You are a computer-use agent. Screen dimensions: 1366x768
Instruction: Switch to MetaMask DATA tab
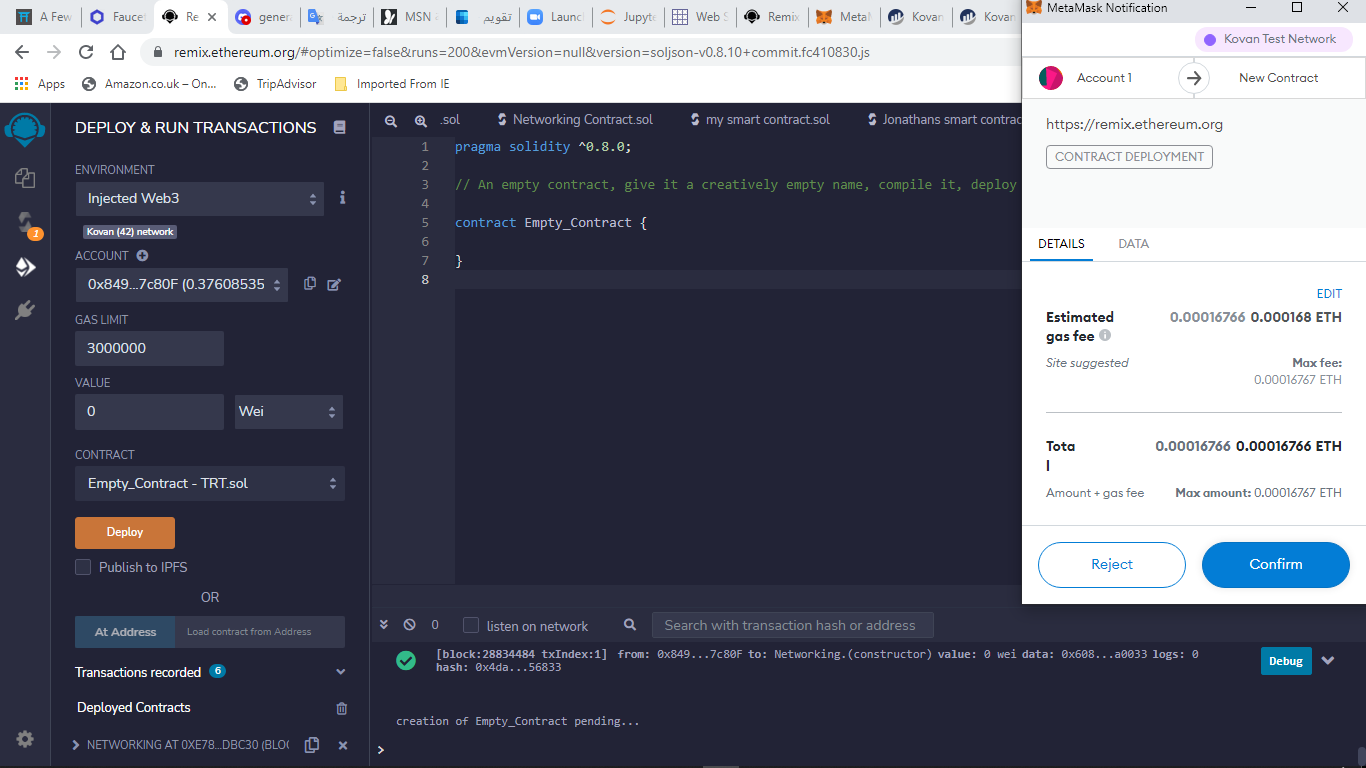click(1133, 244)
